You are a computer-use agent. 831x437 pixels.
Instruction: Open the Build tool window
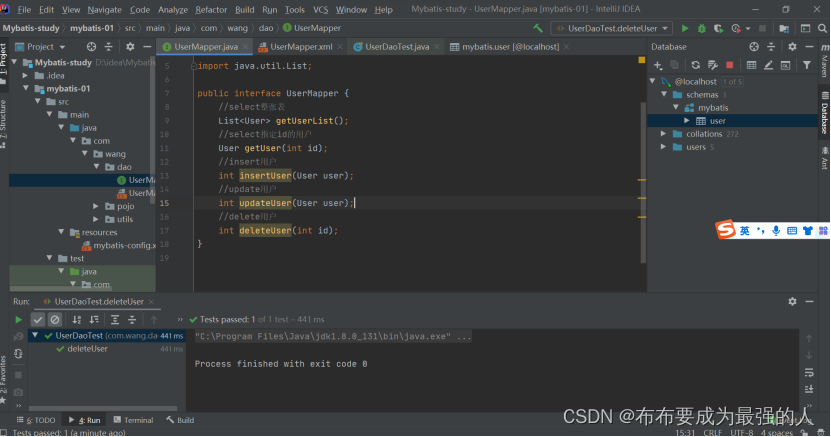pyautogui.click(x=180, y=420)
